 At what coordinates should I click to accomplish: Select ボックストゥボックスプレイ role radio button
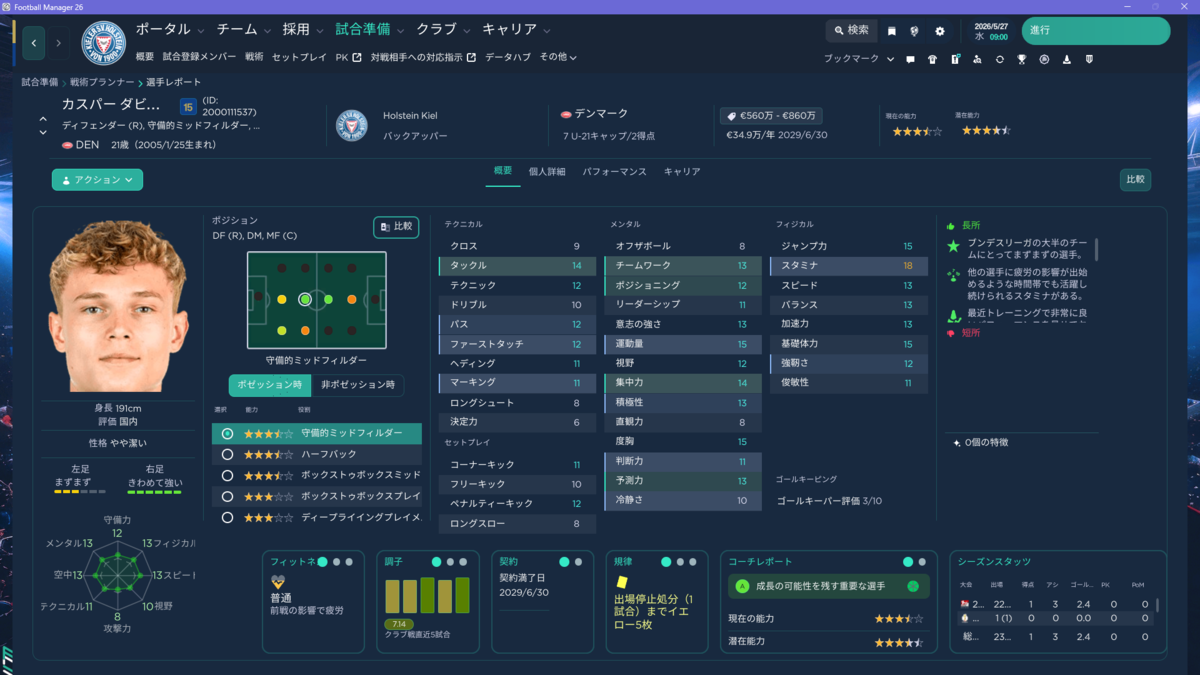tap(228, 496)
